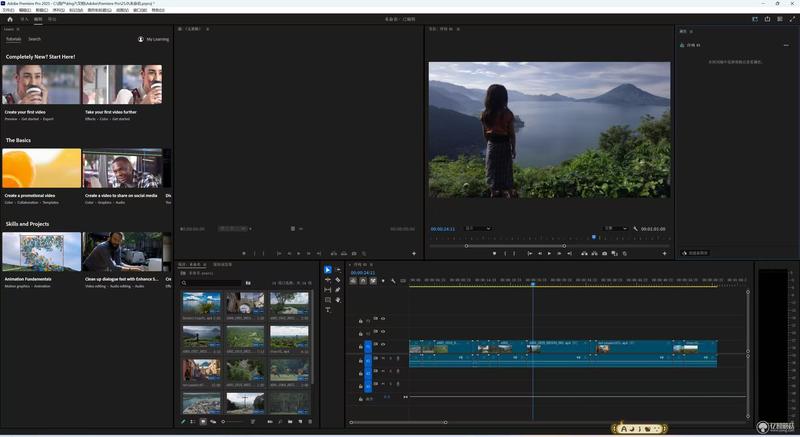Click Program Monitor blue timecode 00:00:24:21
Viewport: 800px width, 437px height.
coord(443,229)
